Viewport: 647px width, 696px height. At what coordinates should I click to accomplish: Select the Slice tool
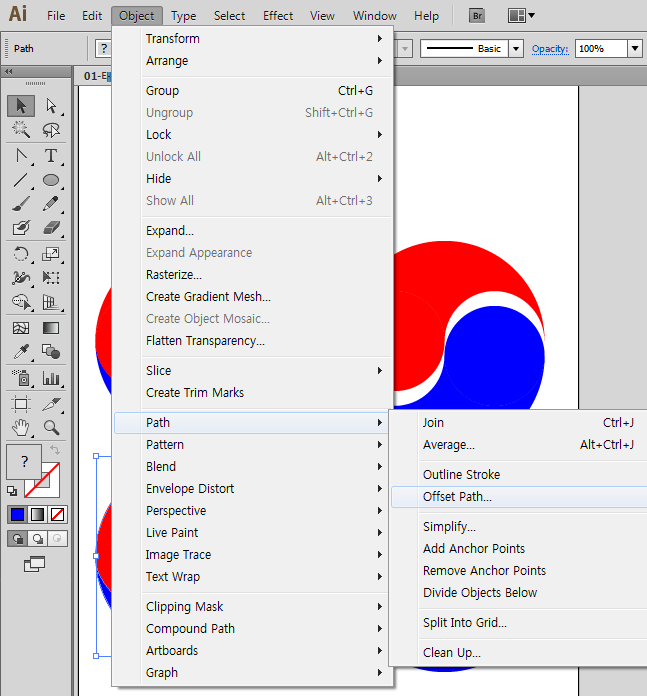click(x=51, y=404)
